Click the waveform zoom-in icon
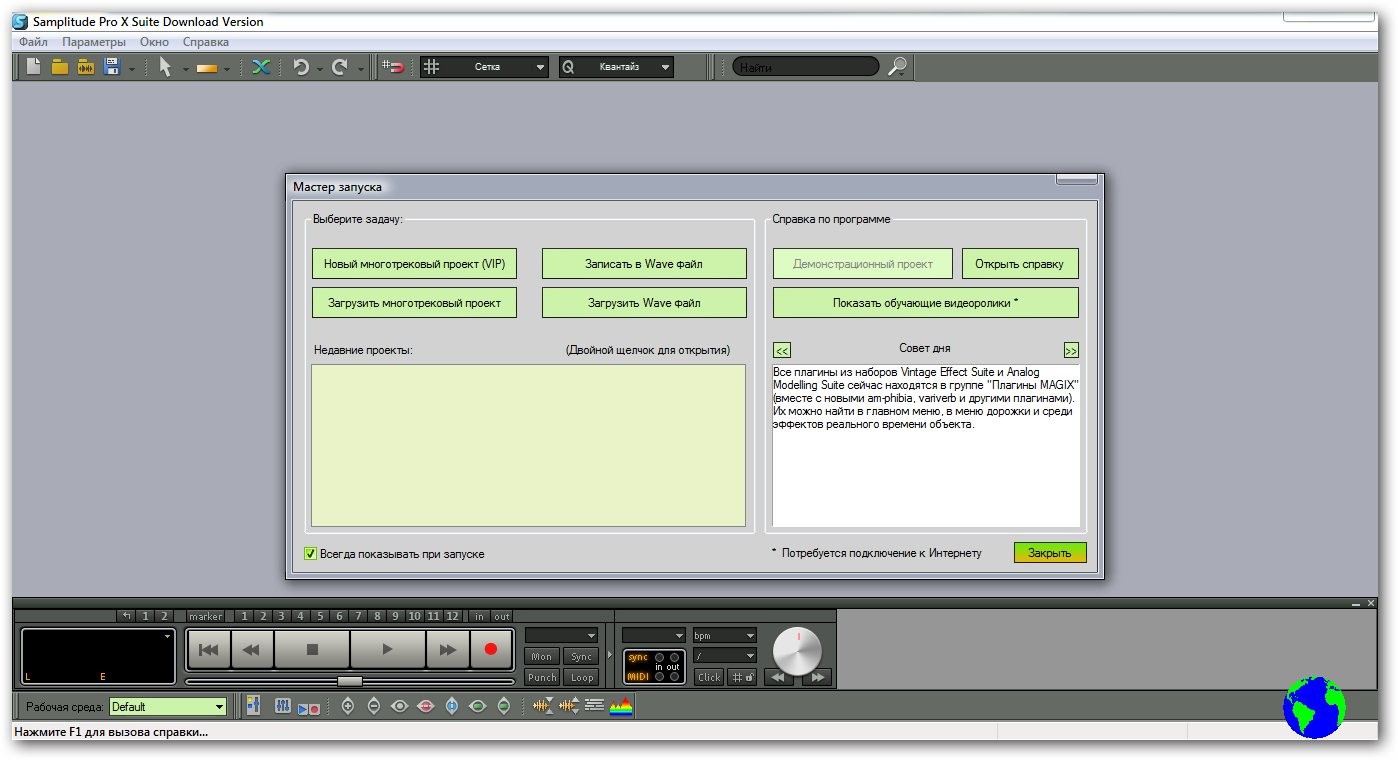The image size is (1398, 760). click(x=542, y=706)
